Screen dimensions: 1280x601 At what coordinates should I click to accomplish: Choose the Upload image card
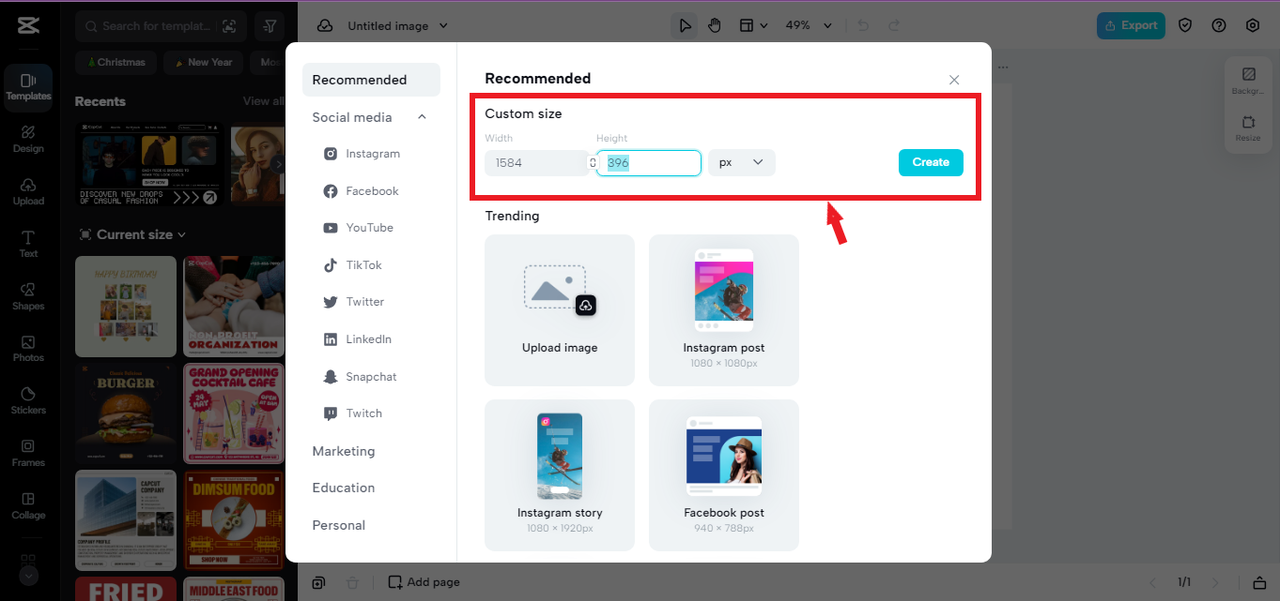coord(560,310)
